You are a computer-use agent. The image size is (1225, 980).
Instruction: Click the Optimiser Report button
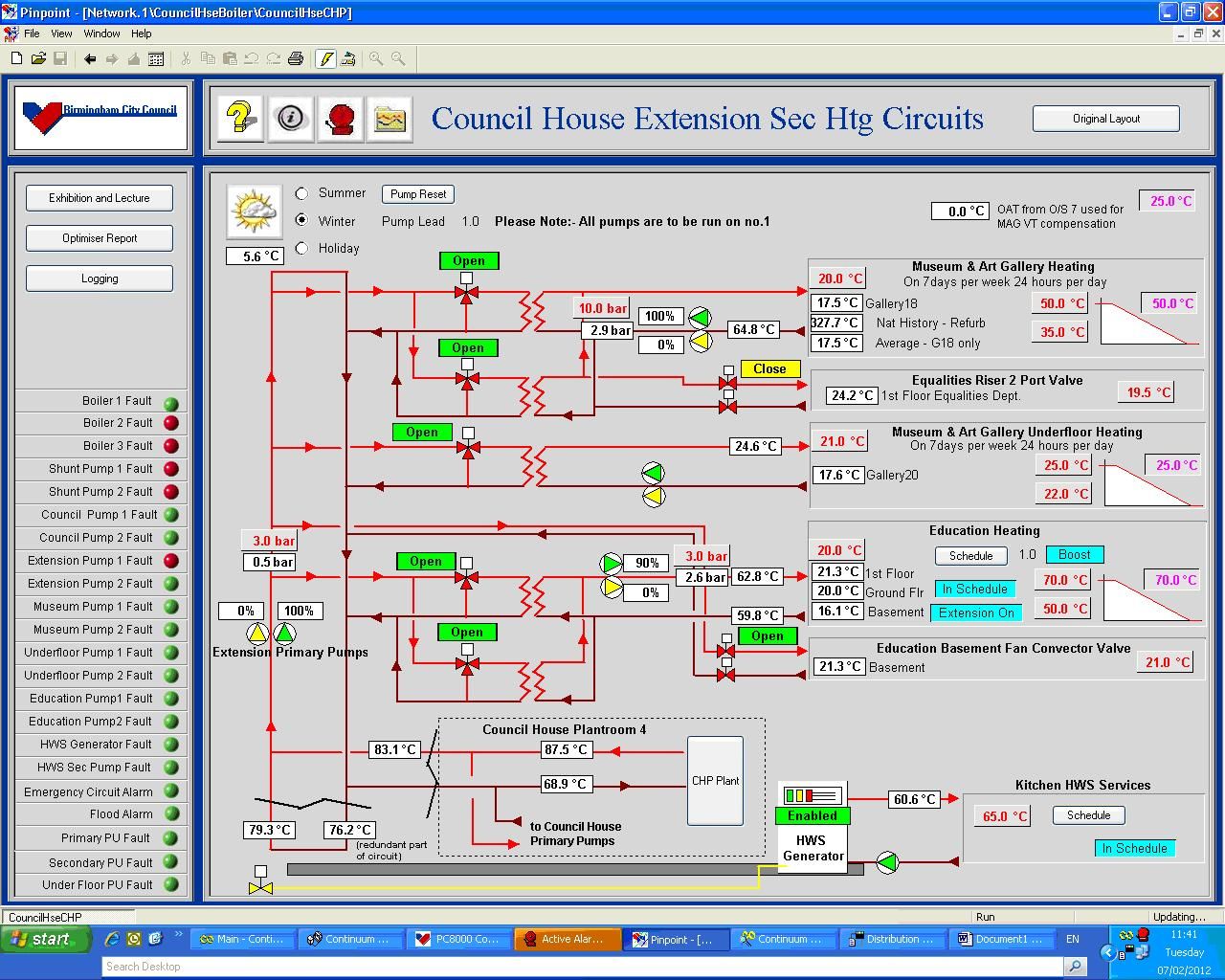(100, 238)
